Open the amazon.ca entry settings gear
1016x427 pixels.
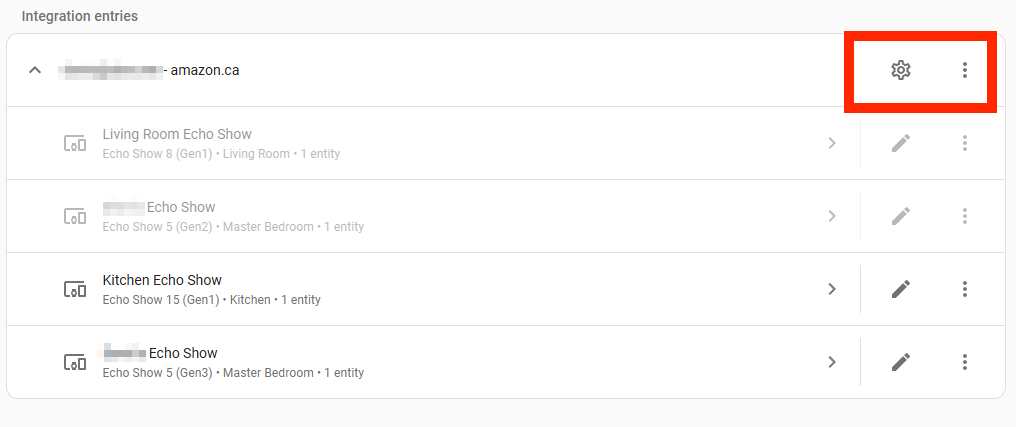[x=901, y=70]
